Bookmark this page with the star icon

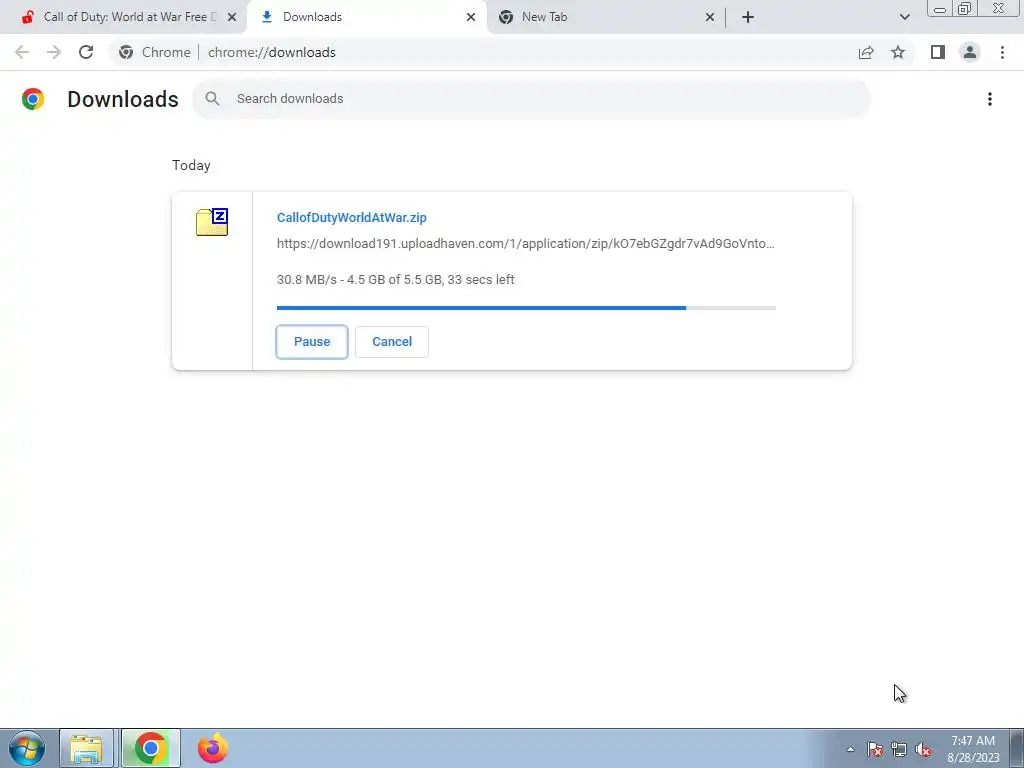[x=898, y=52]
